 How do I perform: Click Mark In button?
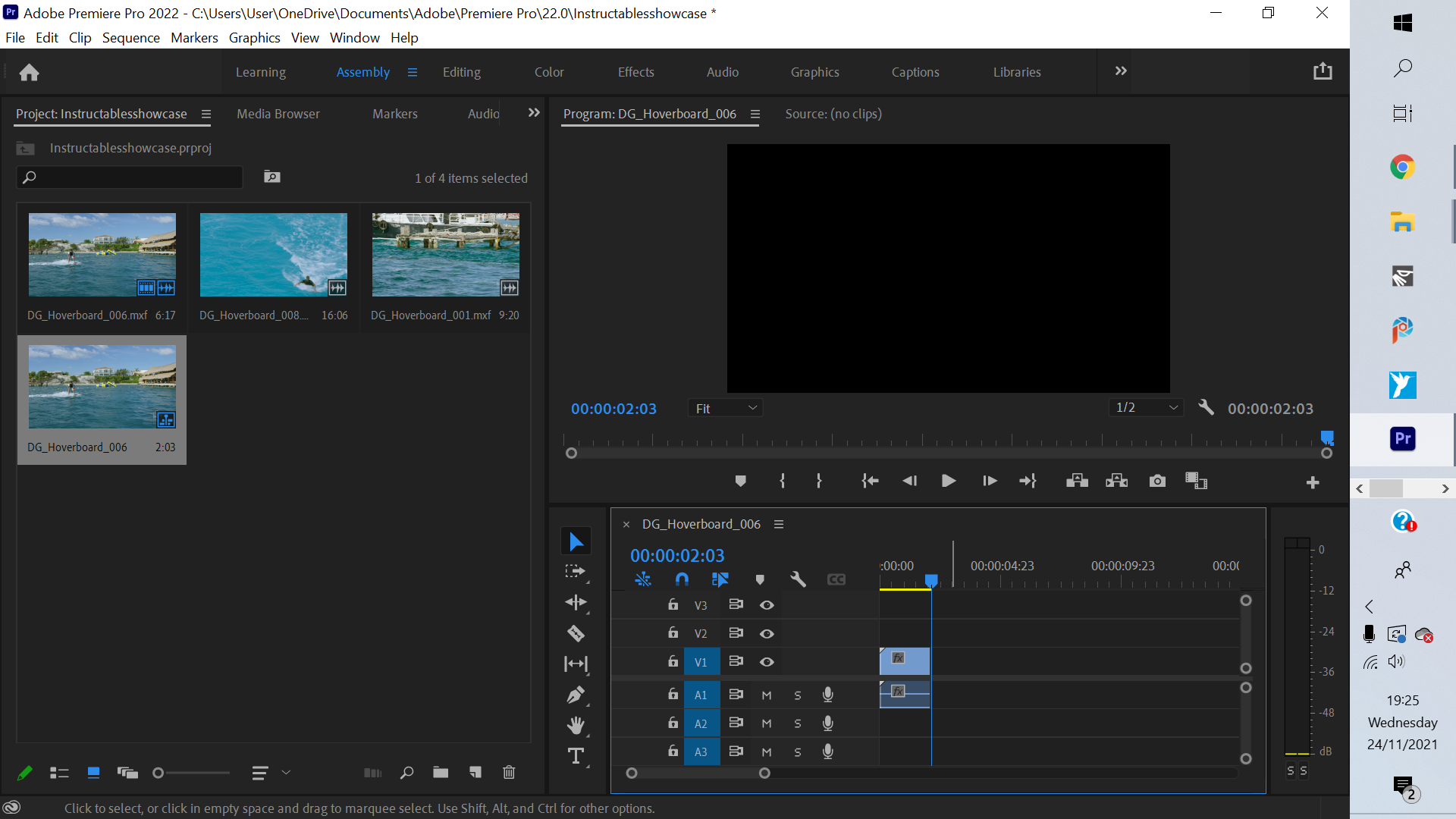tap(783, 481)
